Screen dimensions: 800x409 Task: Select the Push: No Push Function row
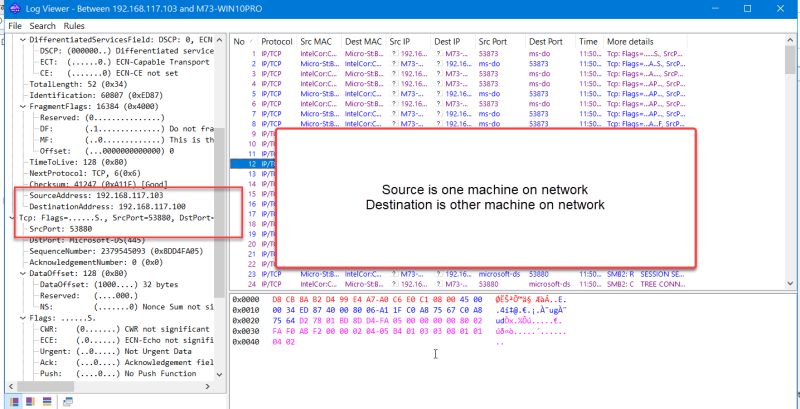117,373
